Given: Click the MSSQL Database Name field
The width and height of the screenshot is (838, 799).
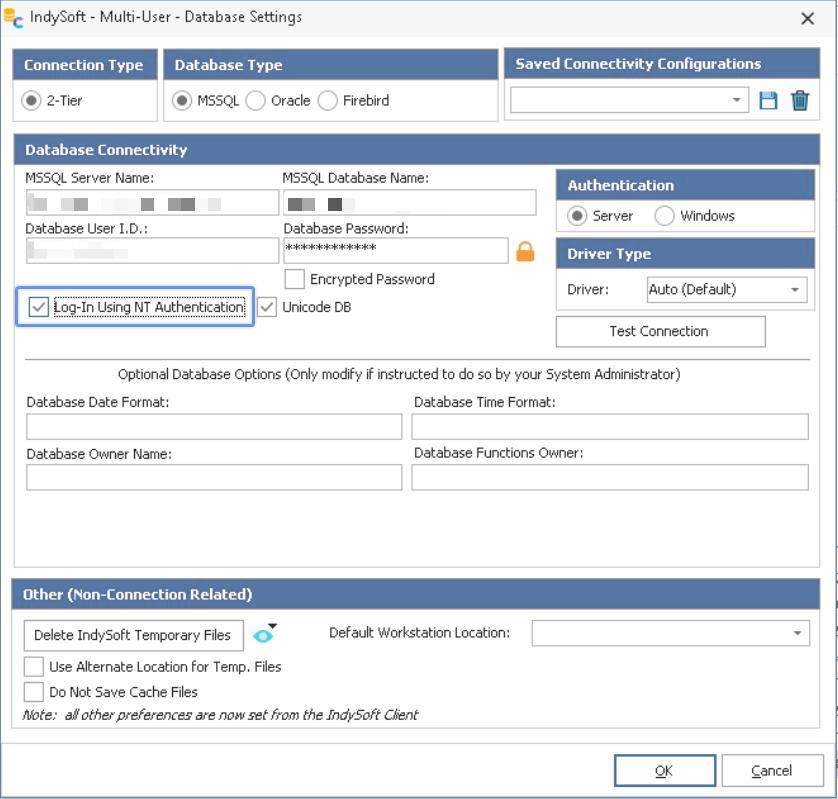Looking at the screenshot, I should tap(409, 203).
